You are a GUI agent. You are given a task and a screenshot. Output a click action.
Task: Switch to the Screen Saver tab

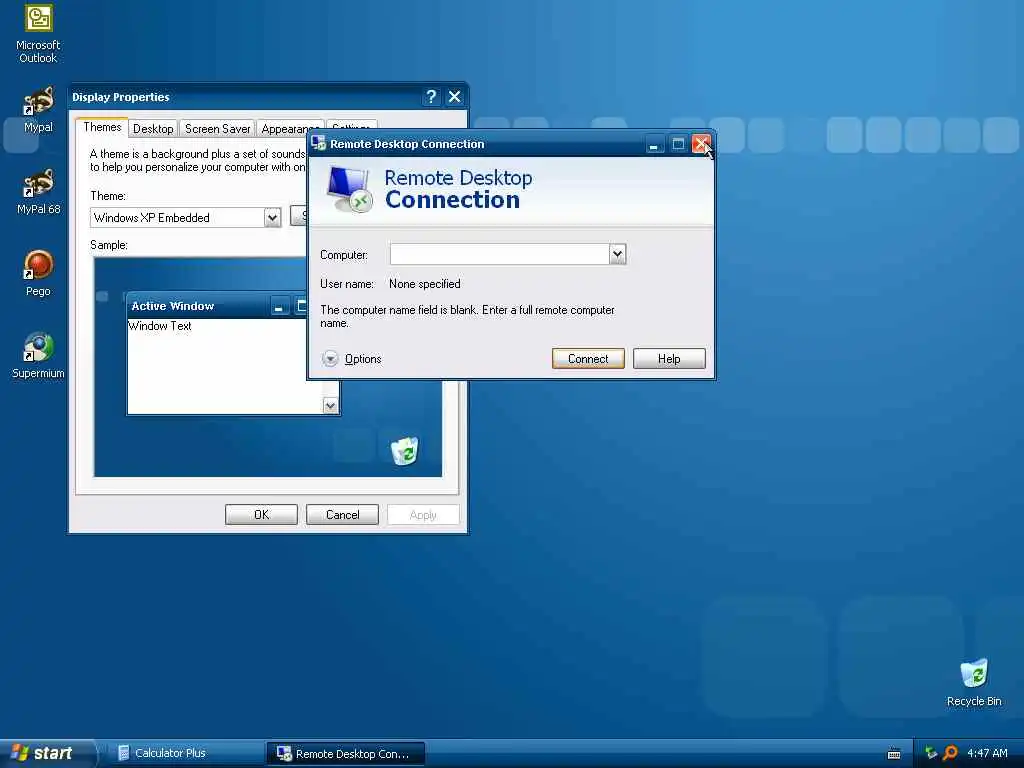click(x=217, y=129)
